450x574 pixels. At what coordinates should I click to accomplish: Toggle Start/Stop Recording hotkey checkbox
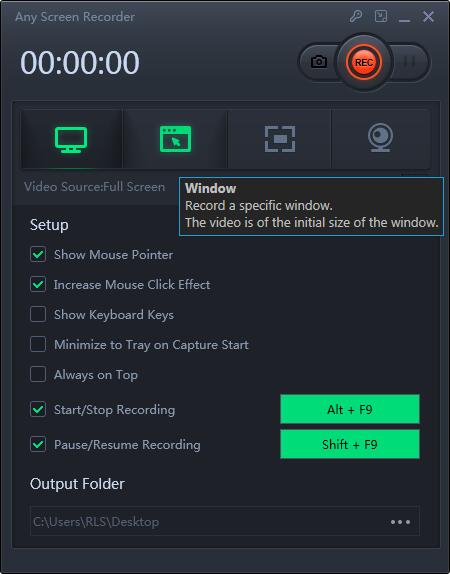click(38, 409)
